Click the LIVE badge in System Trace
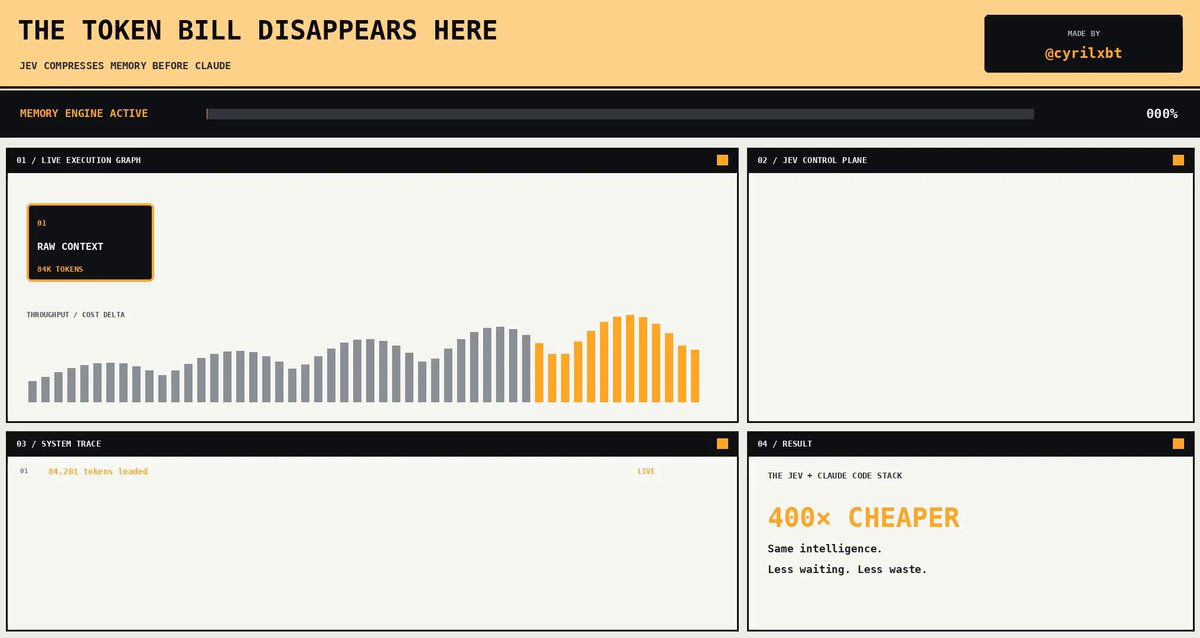1200x638 pixels. [x=646, y=471]
